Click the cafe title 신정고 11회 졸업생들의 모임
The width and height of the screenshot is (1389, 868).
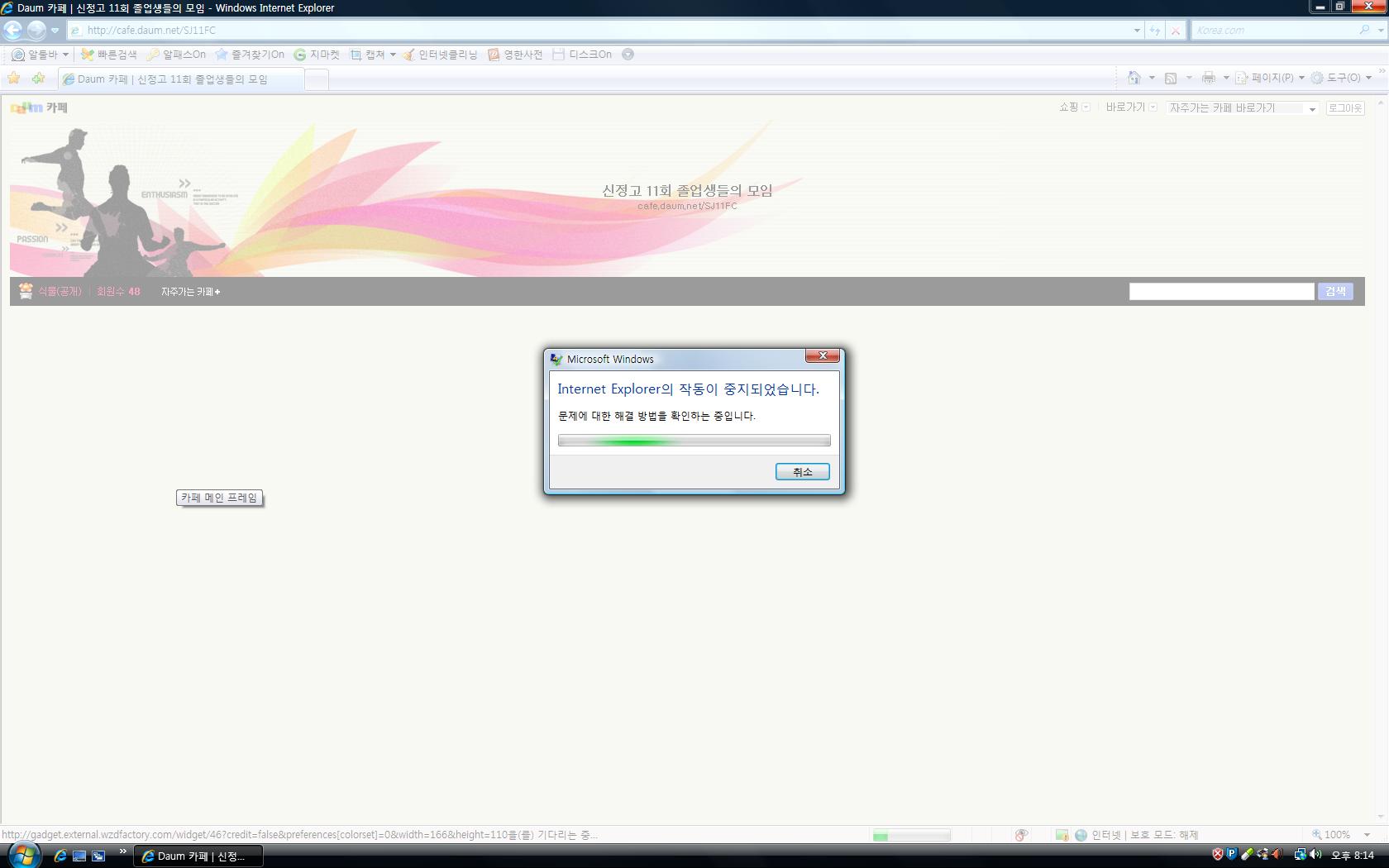coord(687,190)
